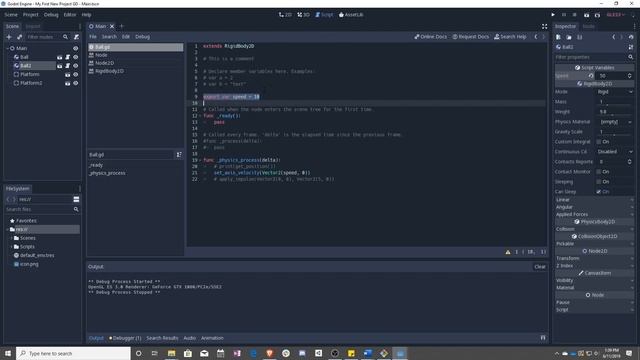Open the script icon on the Ball2 node

(67, 66)
